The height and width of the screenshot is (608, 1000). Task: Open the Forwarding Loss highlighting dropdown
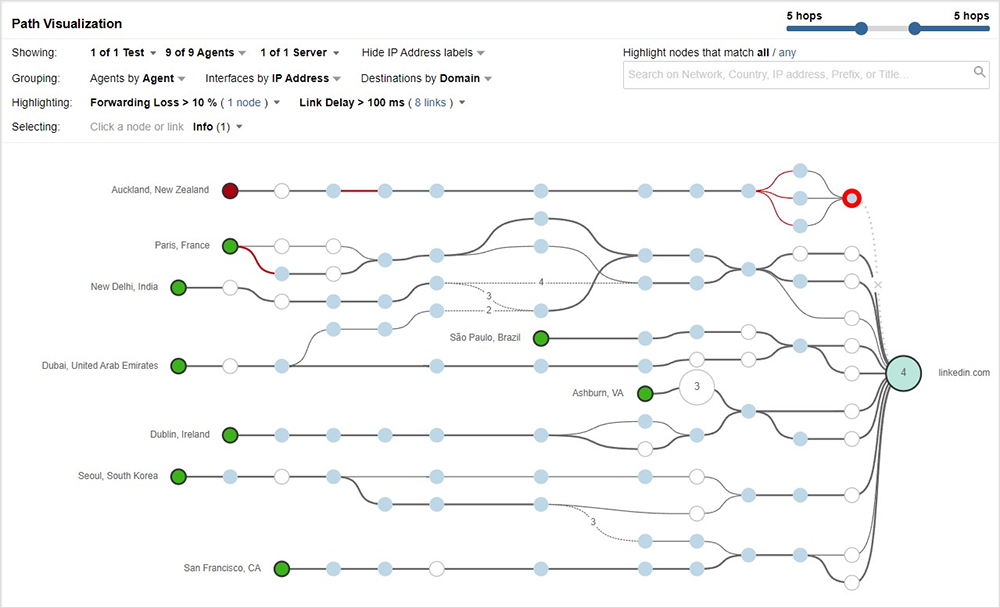(185, 102)
